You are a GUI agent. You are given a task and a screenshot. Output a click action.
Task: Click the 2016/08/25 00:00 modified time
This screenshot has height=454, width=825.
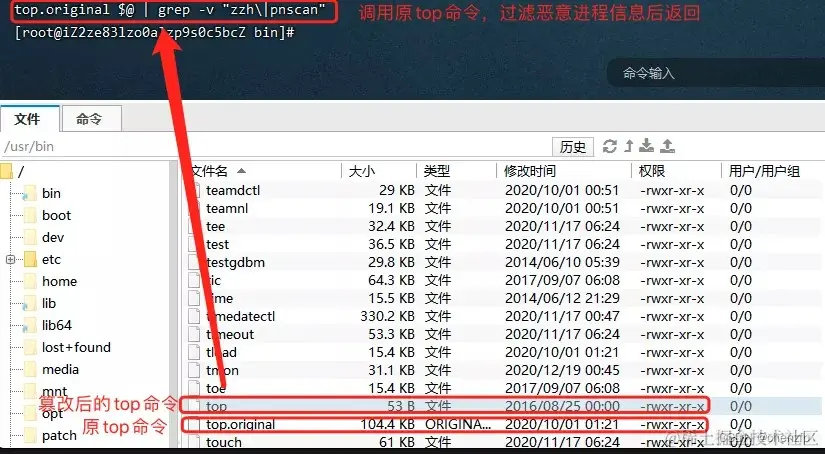click(562, 406)
